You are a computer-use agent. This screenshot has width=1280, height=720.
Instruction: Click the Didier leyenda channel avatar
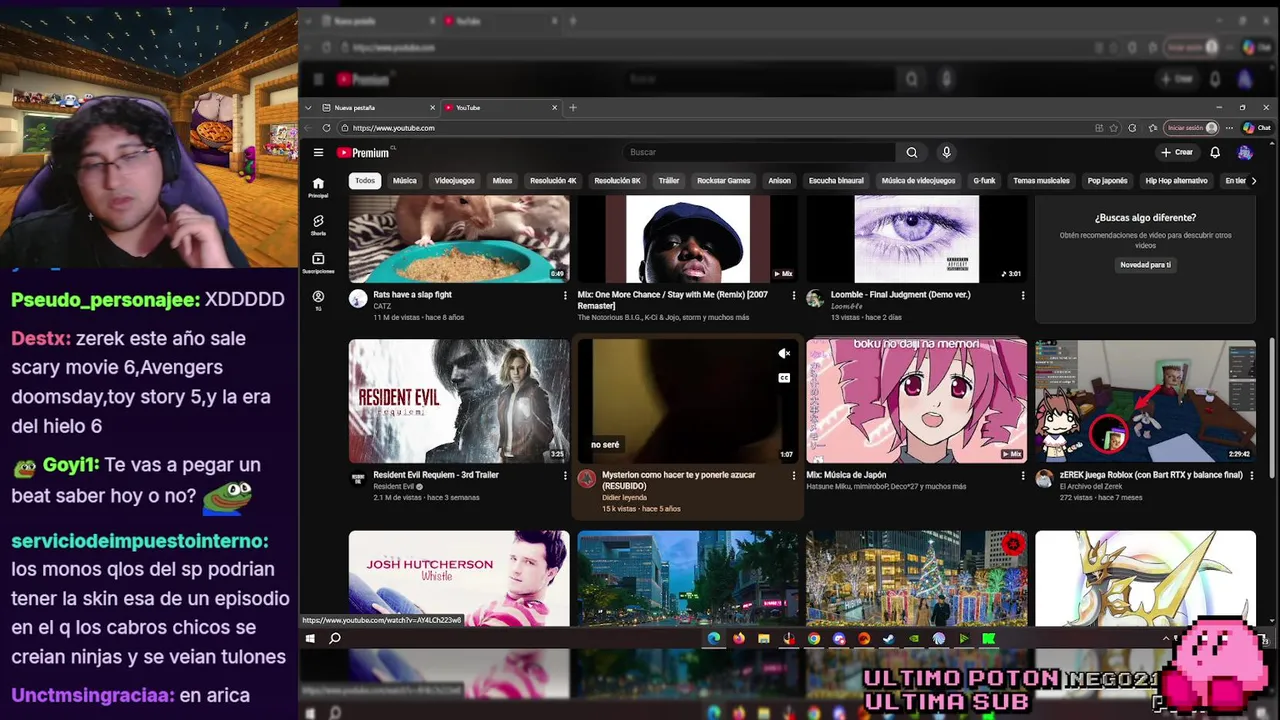click(587, 479)
